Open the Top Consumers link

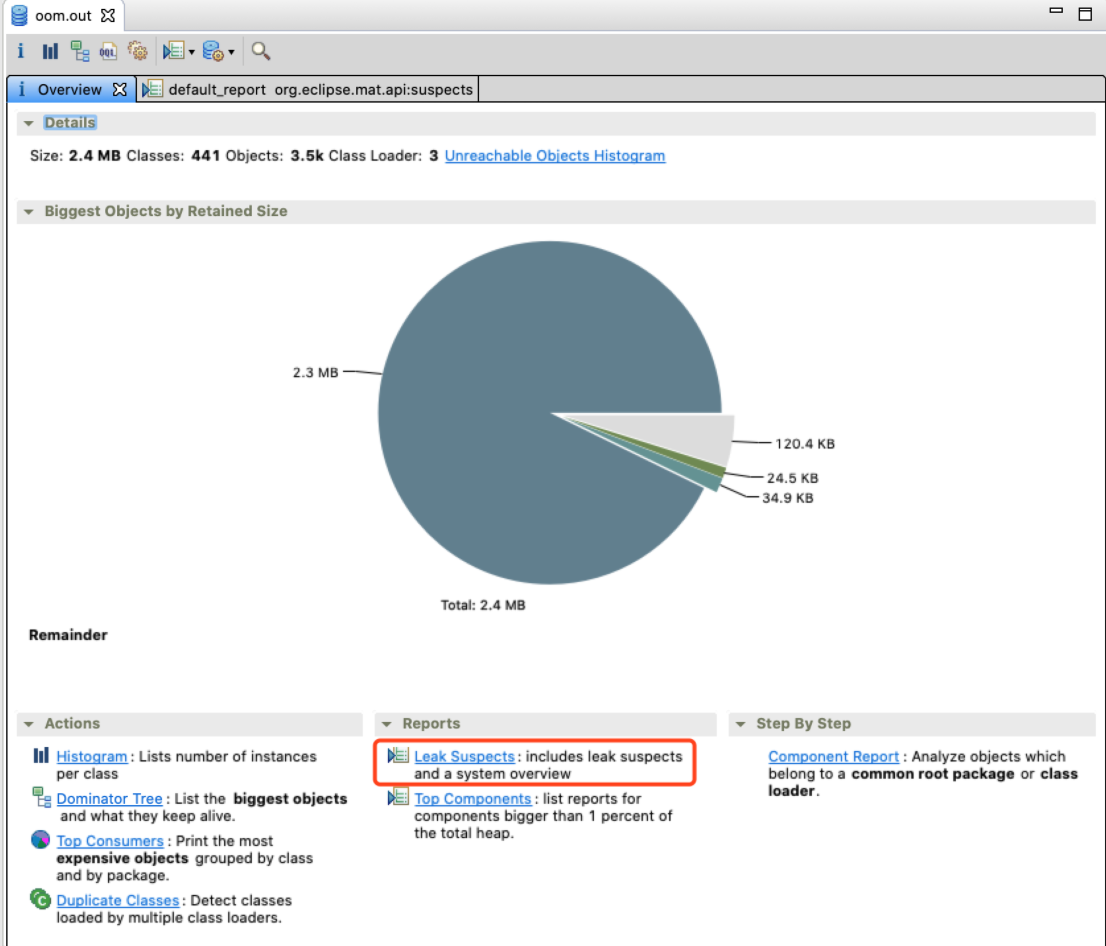110,841
